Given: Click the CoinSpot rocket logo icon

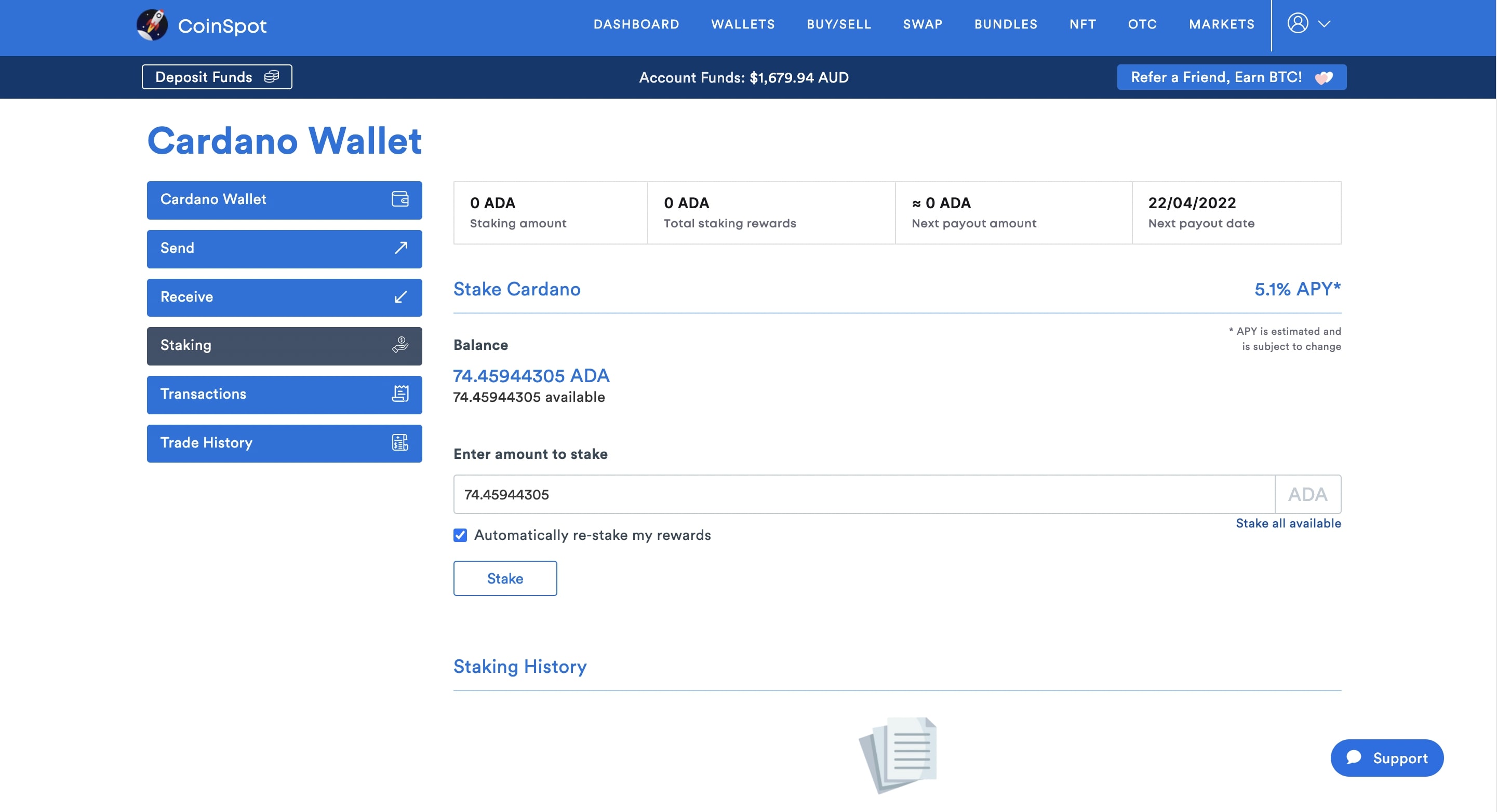Looking at the screenshot, I should 152,25.
